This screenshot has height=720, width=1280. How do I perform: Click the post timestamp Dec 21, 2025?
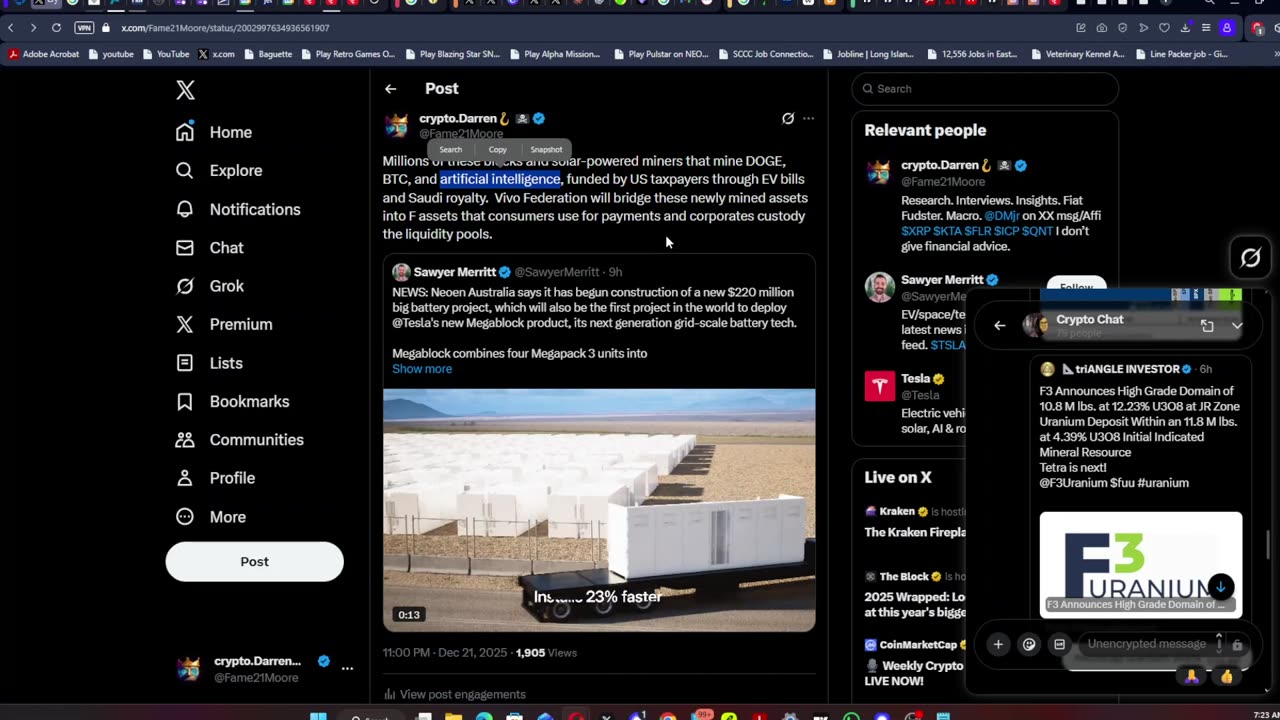[x=444, y=653]
